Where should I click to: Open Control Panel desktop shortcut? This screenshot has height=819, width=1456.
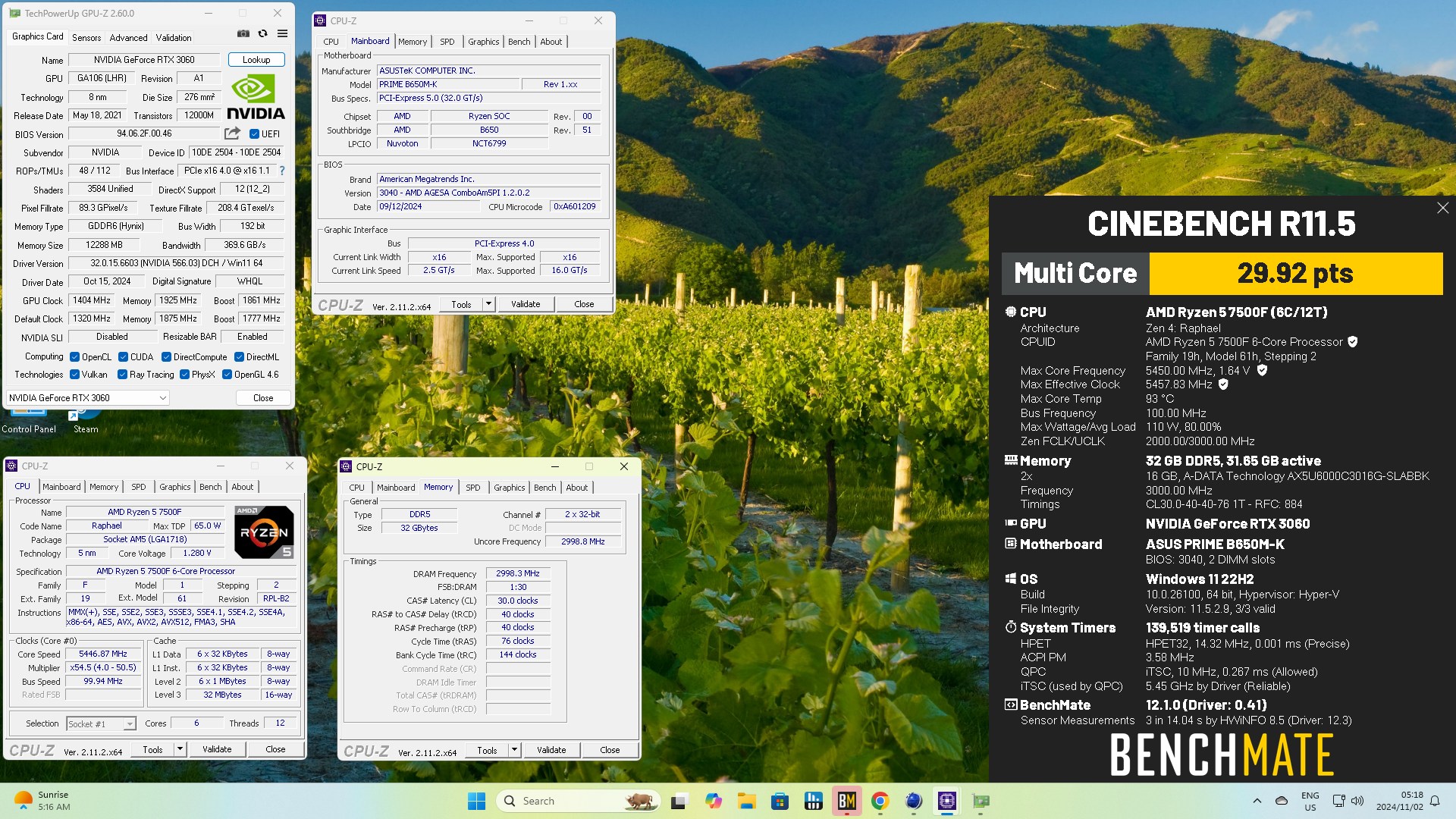29,422
